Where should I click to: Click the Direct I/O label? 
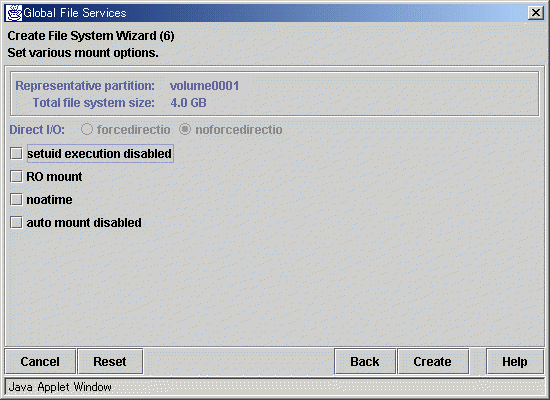pyautogui.click(x=37, y=130)
